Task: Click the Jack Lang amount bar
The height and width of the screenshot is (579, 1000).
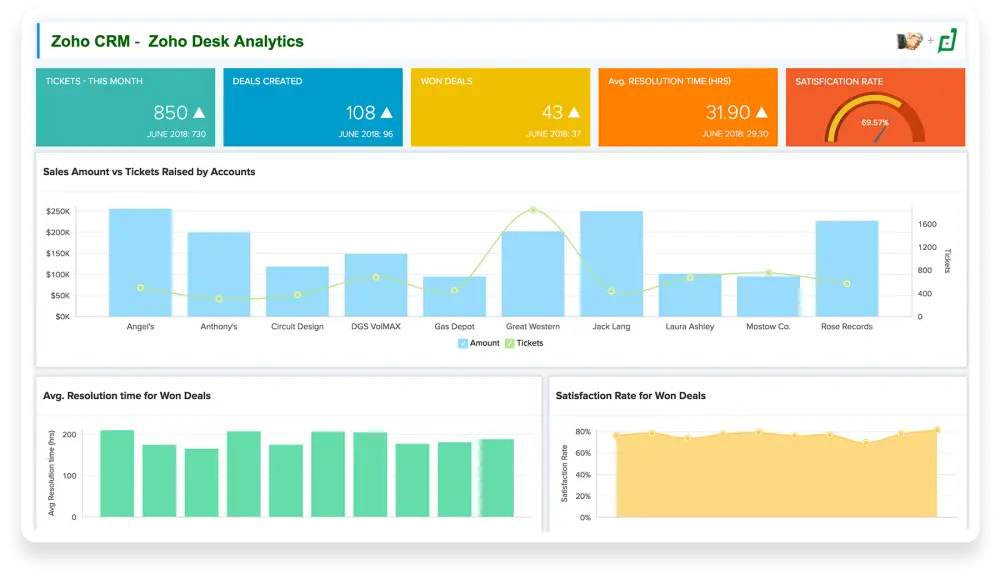Action: point(611,263)
